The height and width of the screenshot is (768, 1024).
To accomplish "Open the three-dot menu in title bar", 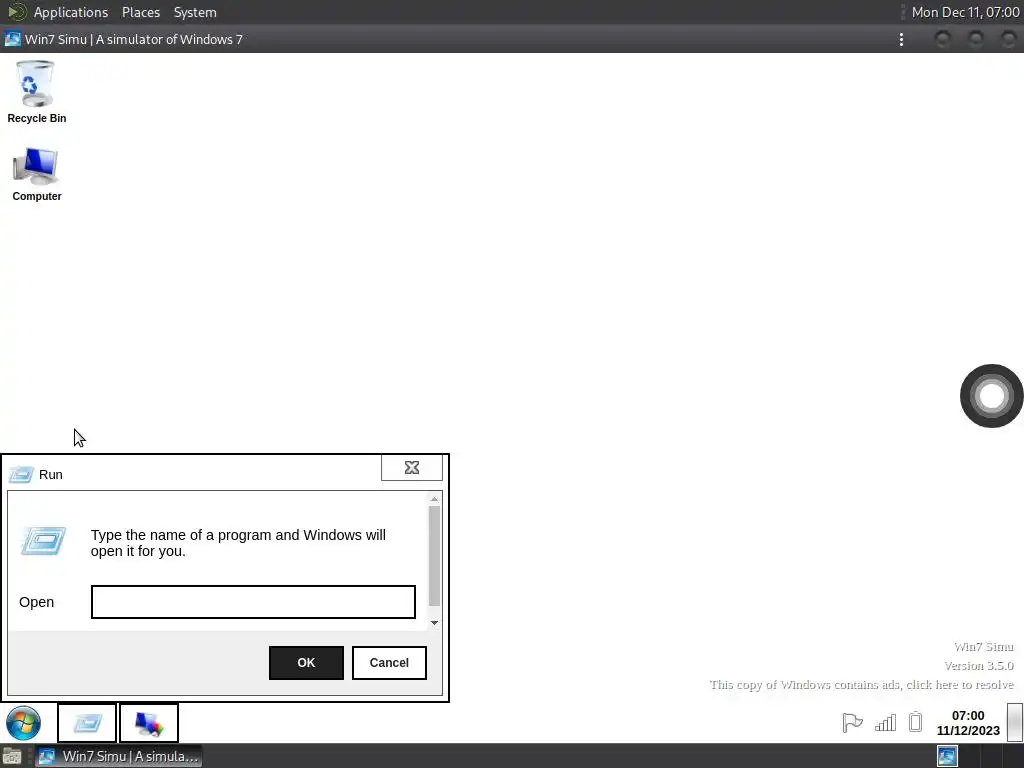I will click(x=901, y=39).
